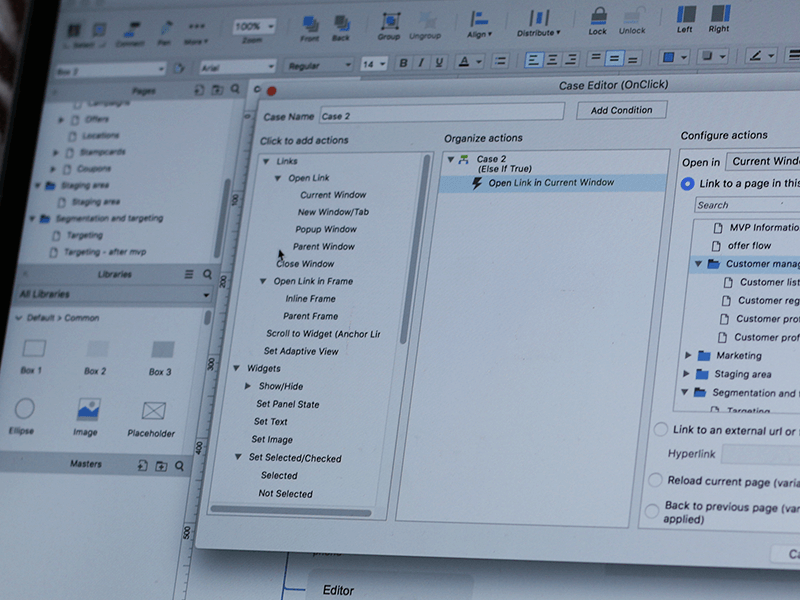Add folder in Pages panel
Viewport: 800px width, 600px height.
[217, 90]
